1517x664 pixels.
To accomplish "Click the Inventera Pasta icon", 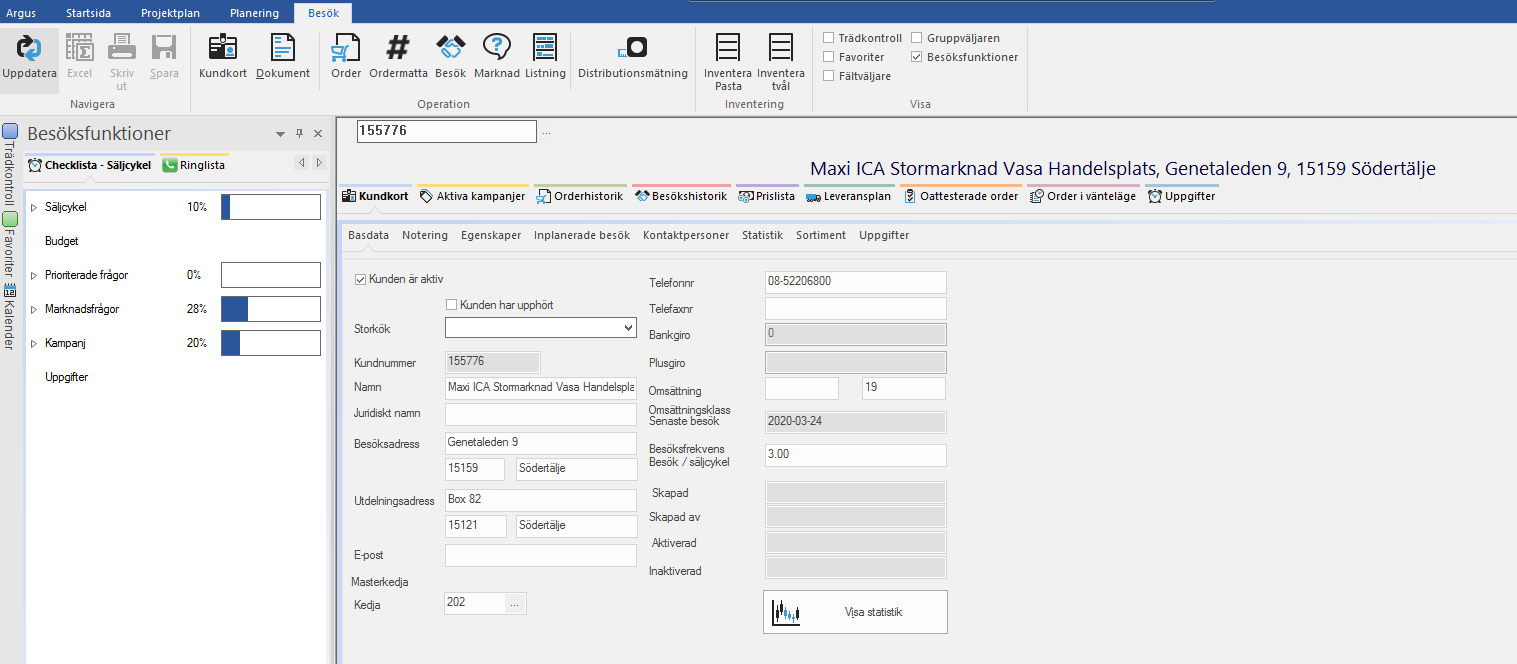I will pos(729,47).
